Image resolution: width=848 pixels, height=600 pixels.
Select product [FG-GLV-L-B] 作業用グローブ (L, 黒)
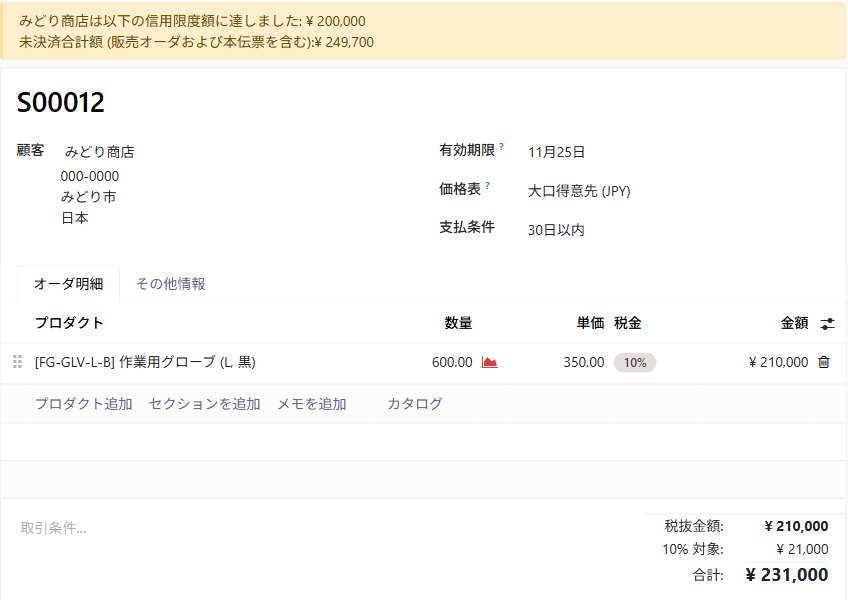click(145, 362)
